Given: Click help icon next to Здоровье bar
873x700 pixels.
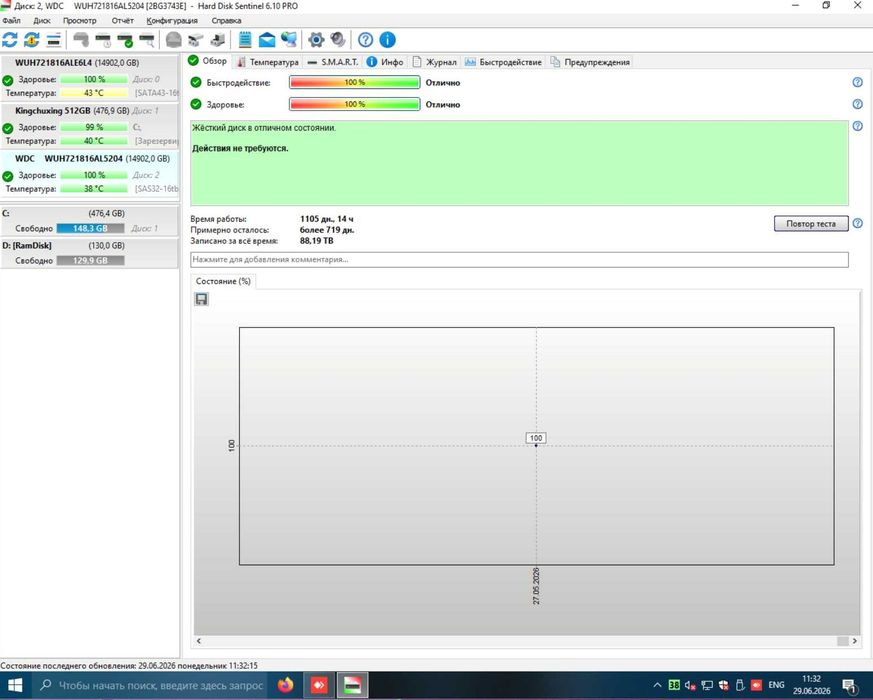Looking at the screenshot, I should click(857, 104).
